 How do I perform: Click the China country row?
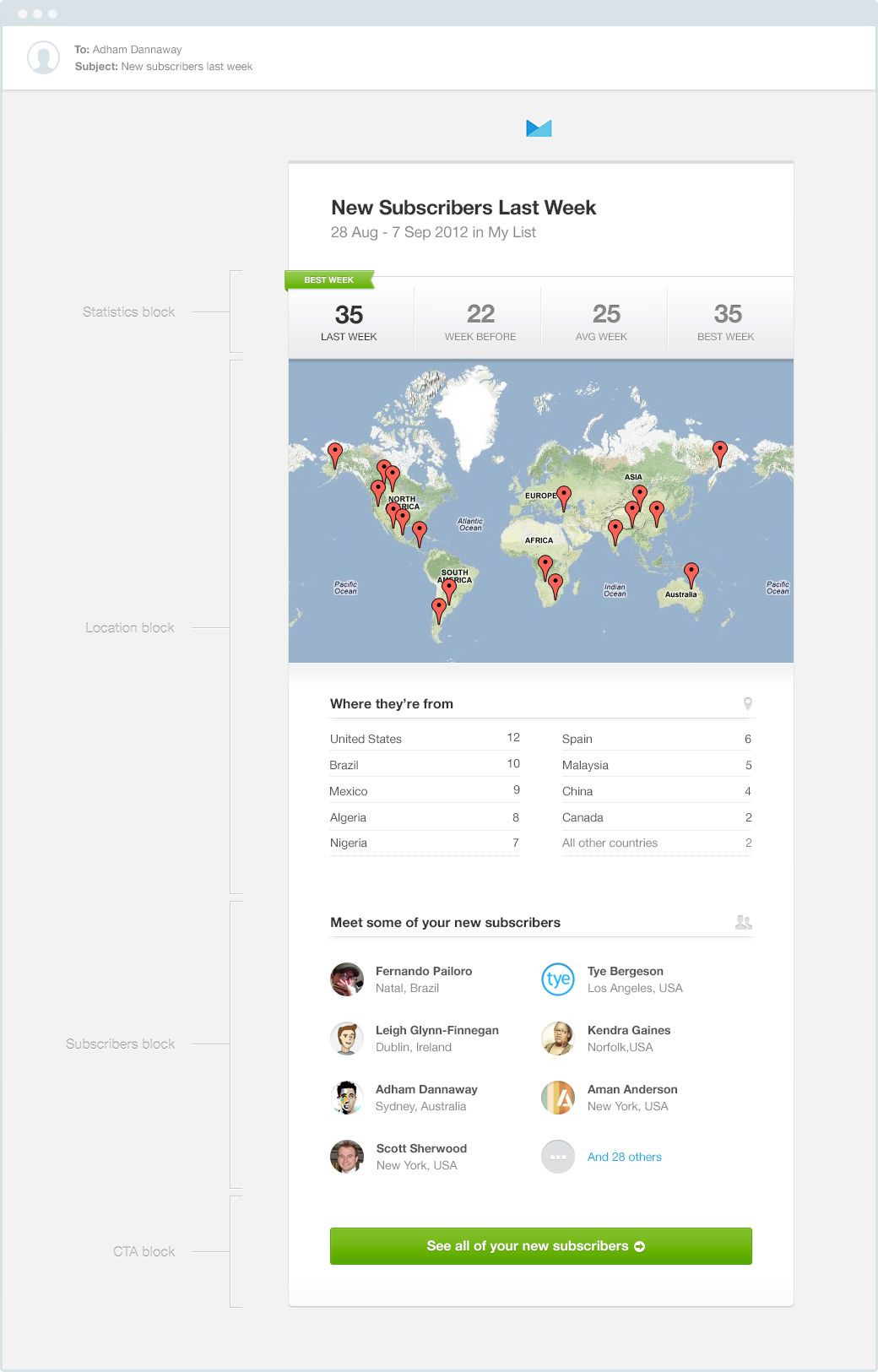(657, 791)
